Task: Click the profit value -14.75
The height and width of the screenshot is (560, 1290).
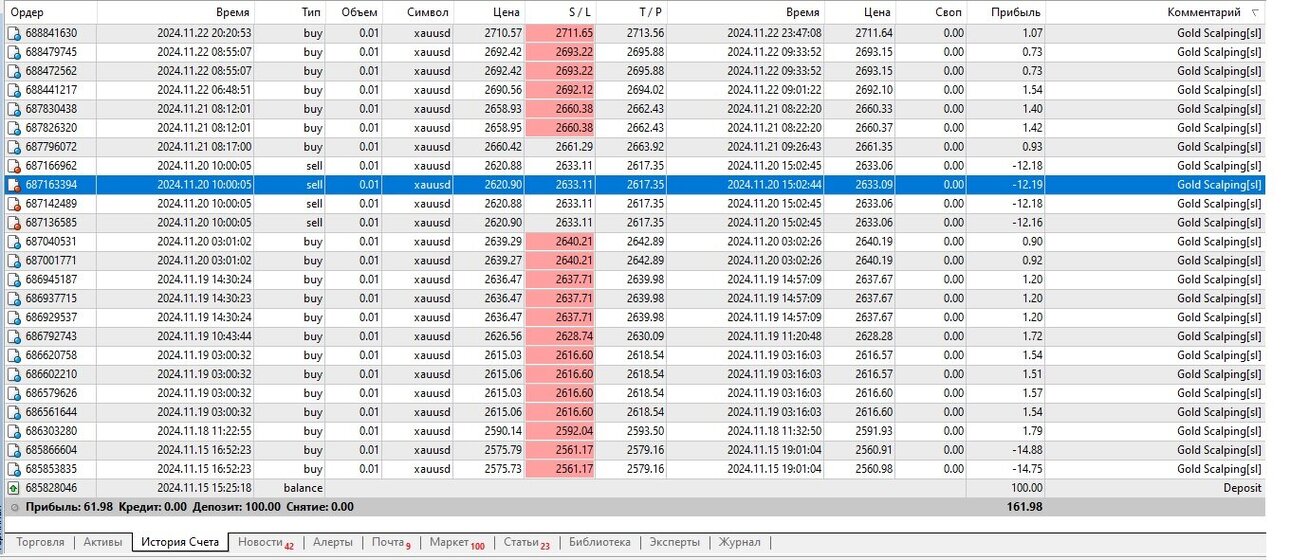Action: coord(1027,470)
